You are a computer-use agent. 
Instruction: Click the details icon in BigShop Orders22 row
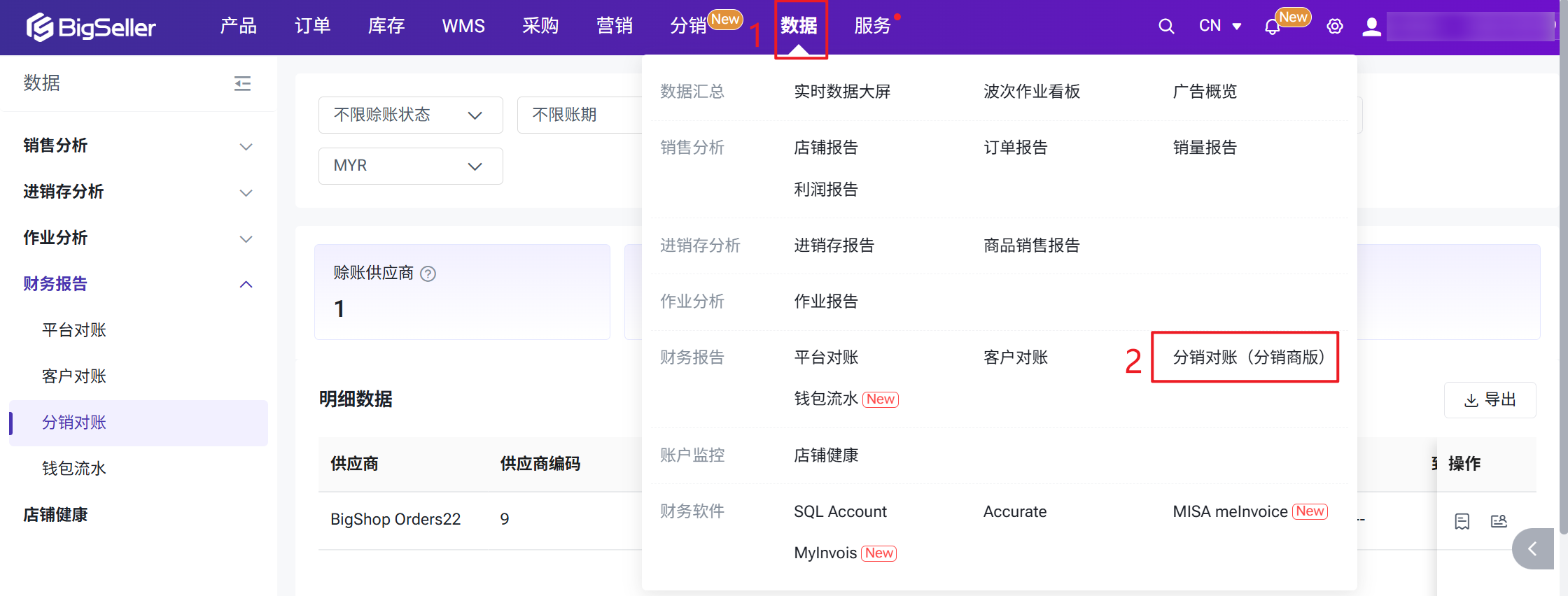tap(1462, 521)
